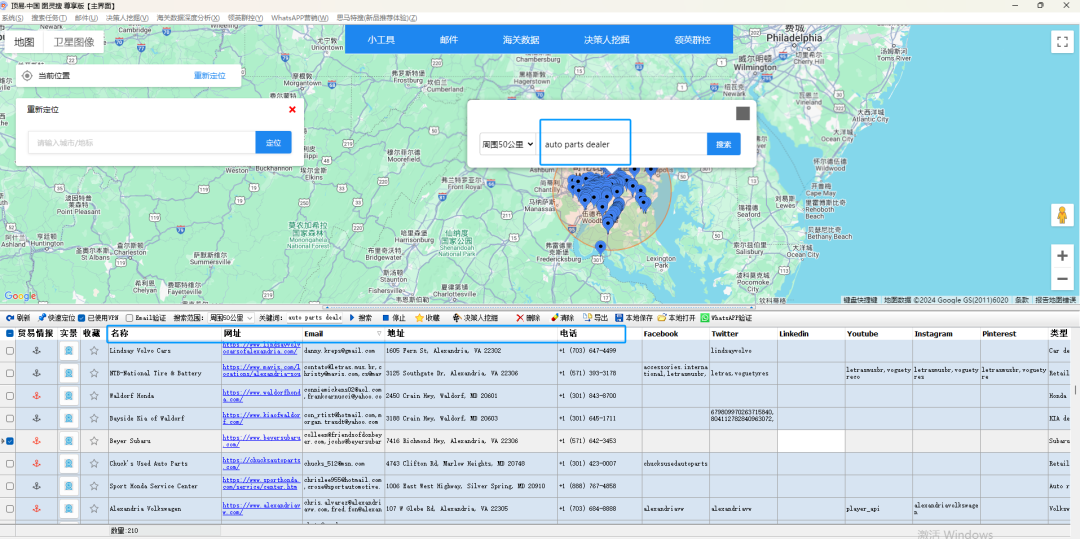Click the 清除 clear toolbar icon
The height and width of the screenshot is (539, 1080).
click(x=554, y=318)
